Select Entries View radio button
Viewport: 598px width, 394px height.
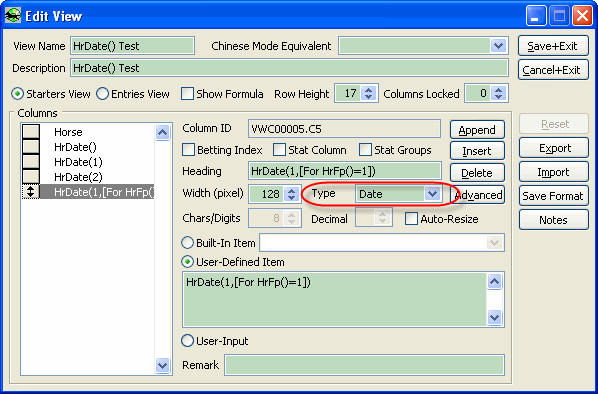[102, 94]
